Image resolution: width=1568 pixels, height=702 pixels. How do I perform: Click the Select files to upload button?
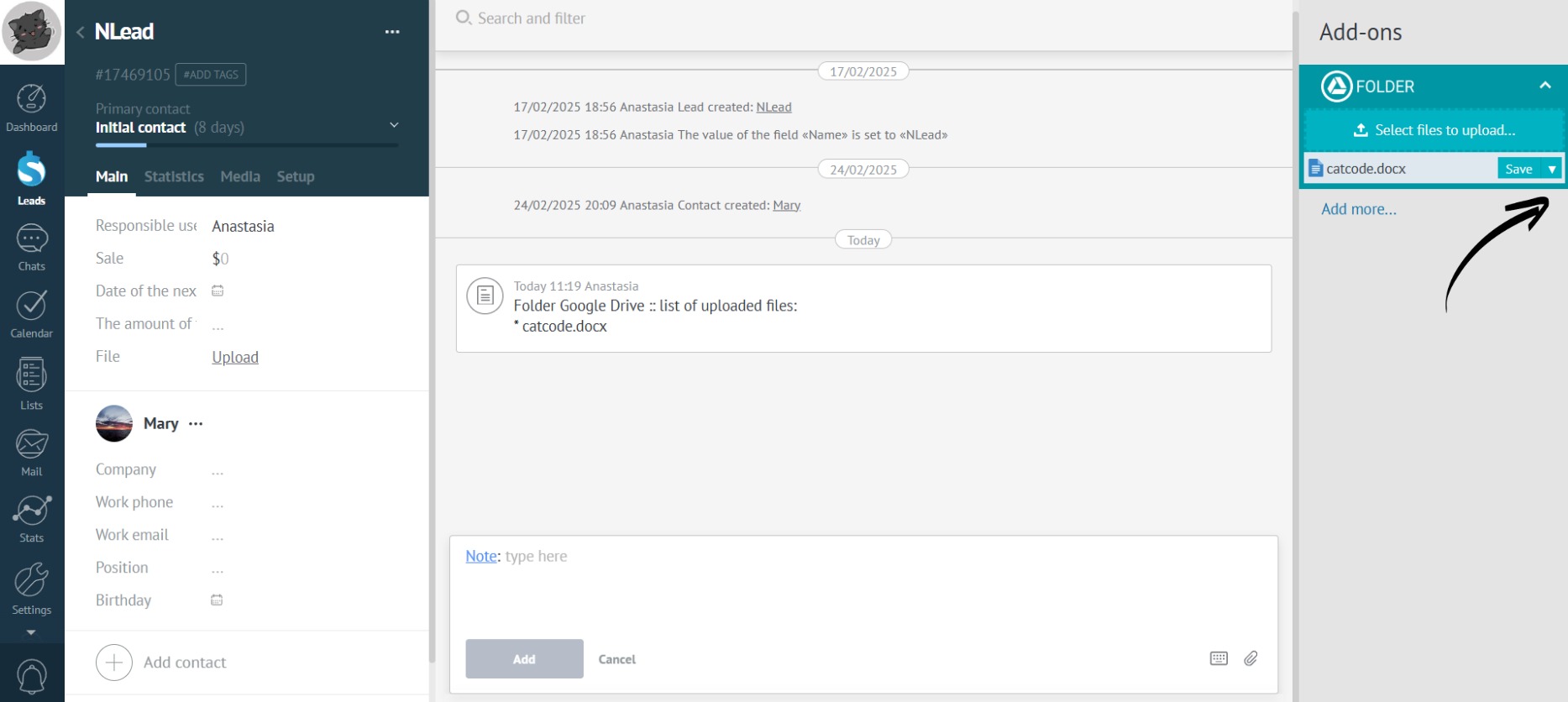(x=1434, y=130)
